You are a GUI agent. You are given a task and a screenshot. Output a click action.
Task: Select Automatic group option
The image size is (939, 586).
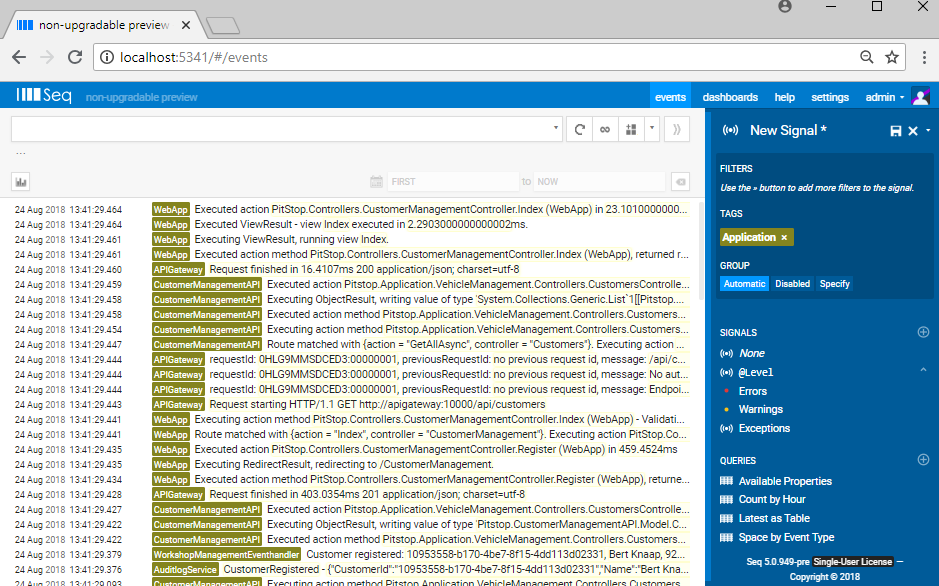point(744,284)
